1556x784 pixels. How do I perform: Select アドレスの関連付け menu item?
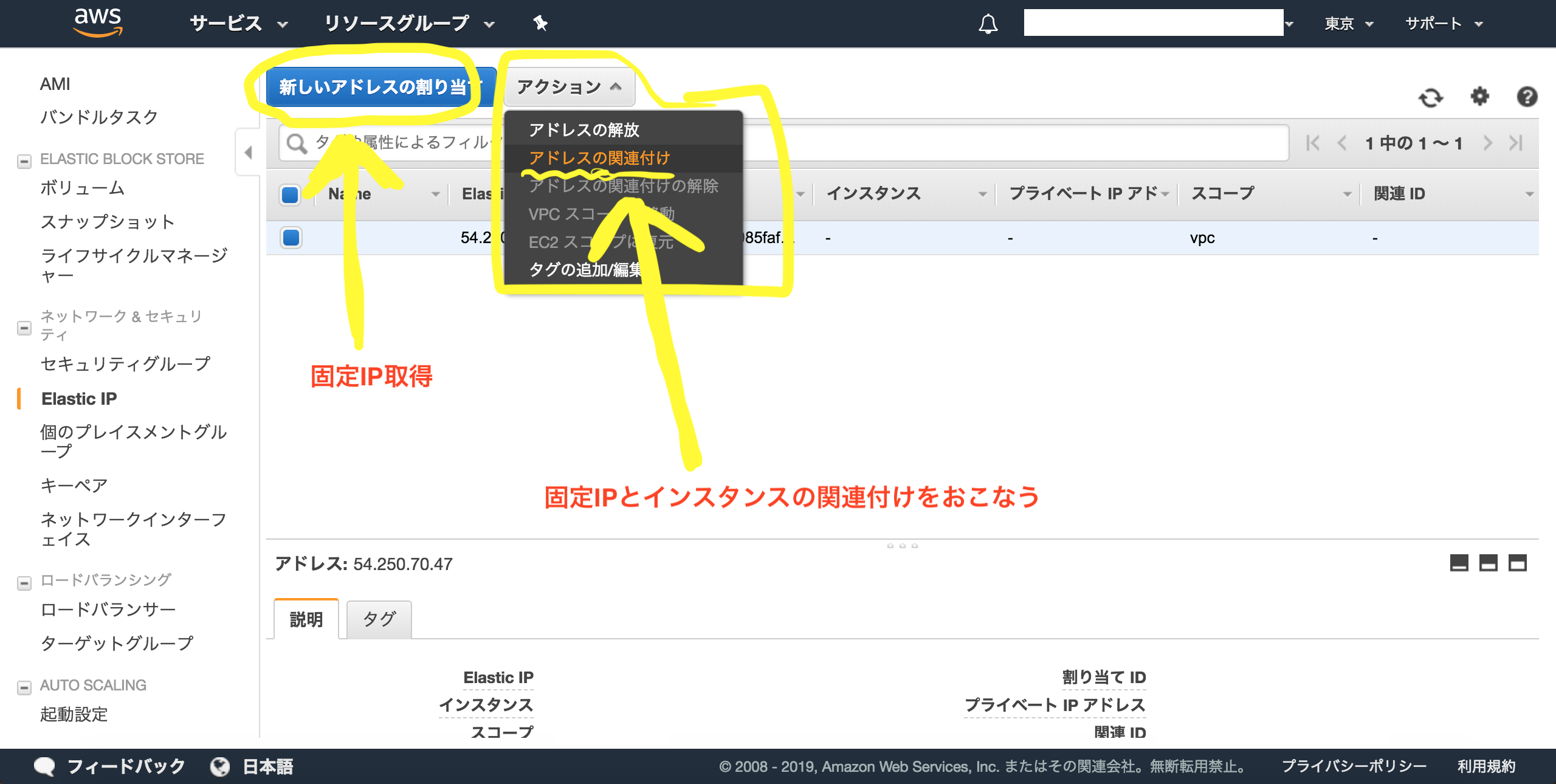coord(599,158)
